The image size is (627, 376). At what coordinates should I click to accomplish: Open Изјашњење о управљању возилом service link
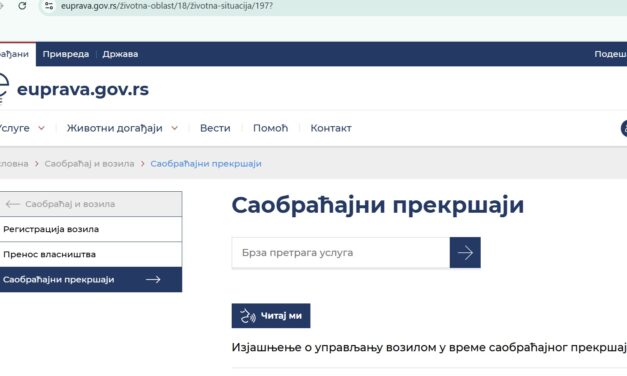429,348
